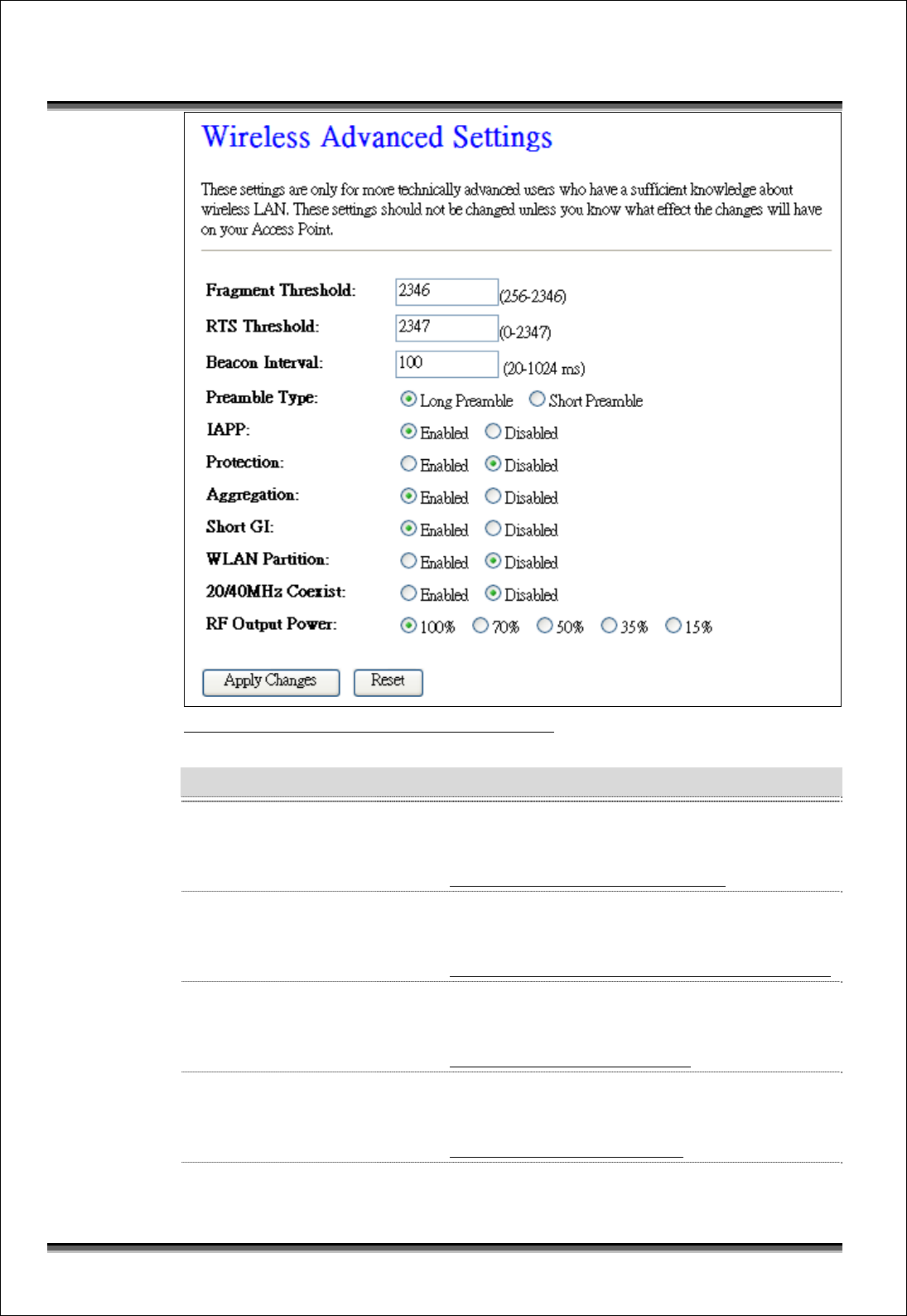Click the (256-2346) range hint
This screenshot has width=907, height=1316.
(533, 296)
